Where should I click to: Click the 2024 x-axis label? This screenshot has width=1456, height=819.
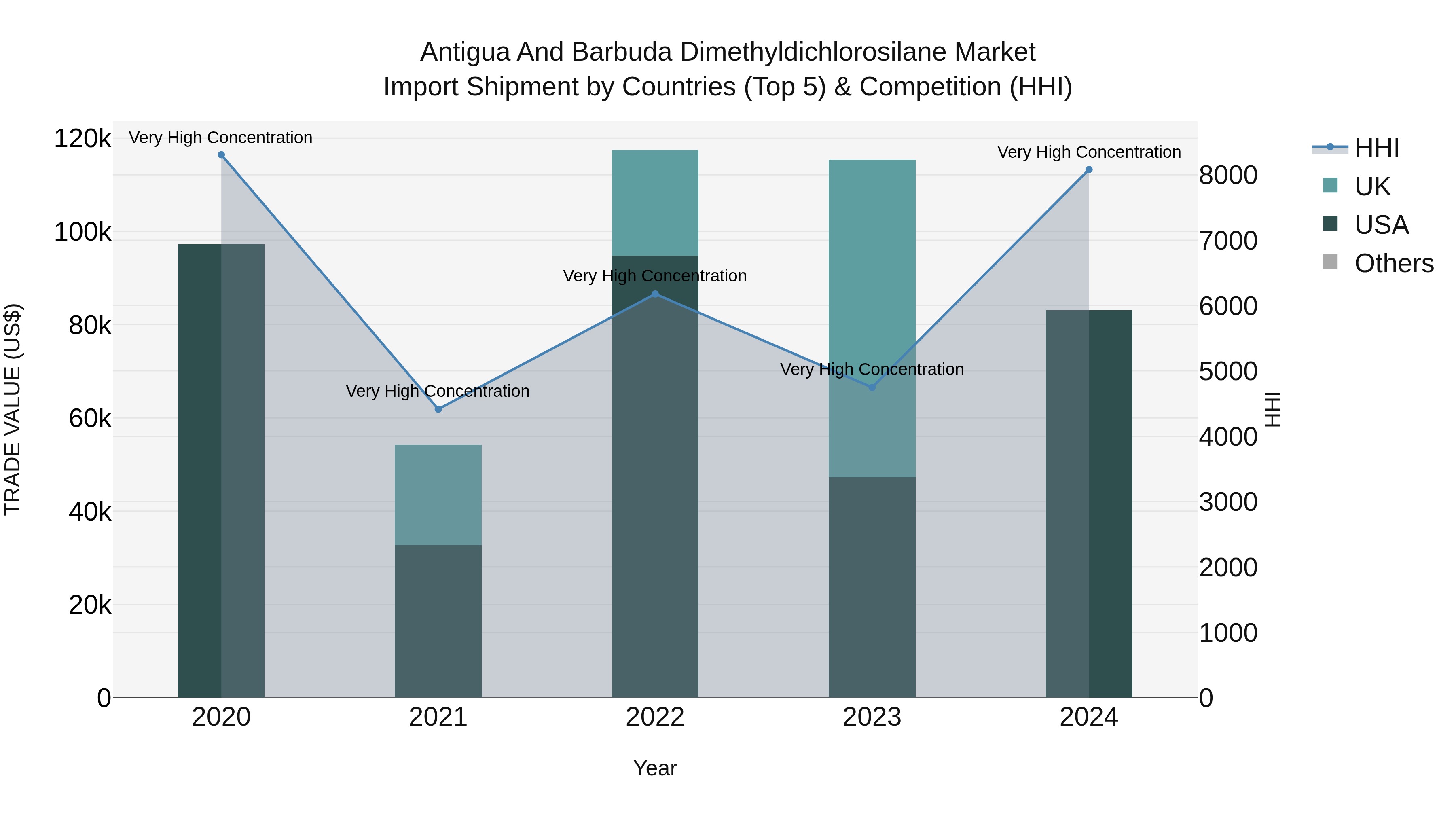coord(1089,717)
